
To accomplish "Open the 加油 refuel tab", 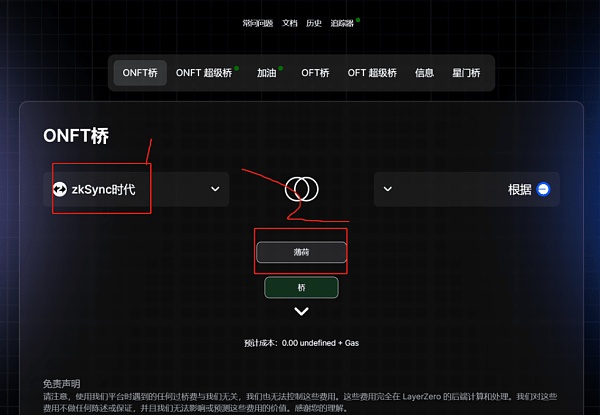I will tap(267, 73).
